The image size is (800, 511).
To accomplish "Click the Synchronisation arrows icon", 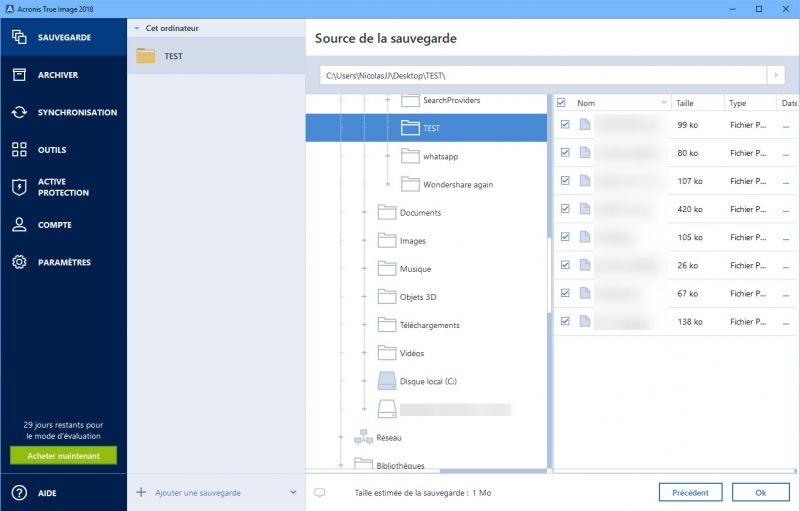I will 19,112.
